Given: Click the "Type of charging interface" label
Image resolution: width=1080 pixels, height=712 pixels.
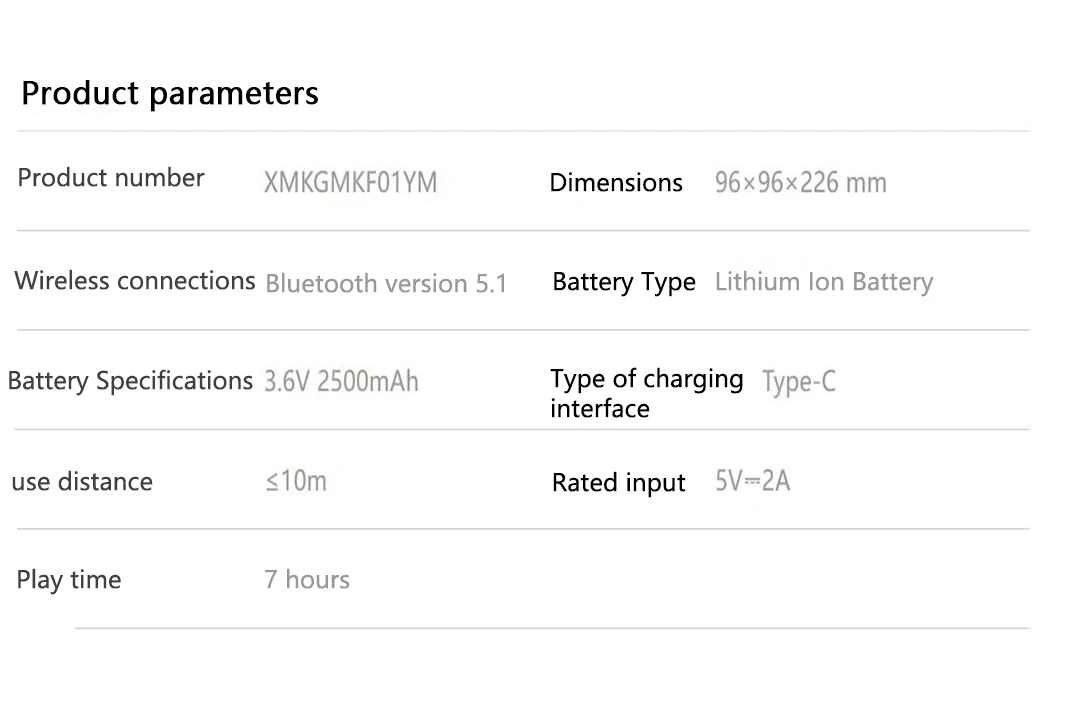Looking at the screenshot, I should coord(646,393).
